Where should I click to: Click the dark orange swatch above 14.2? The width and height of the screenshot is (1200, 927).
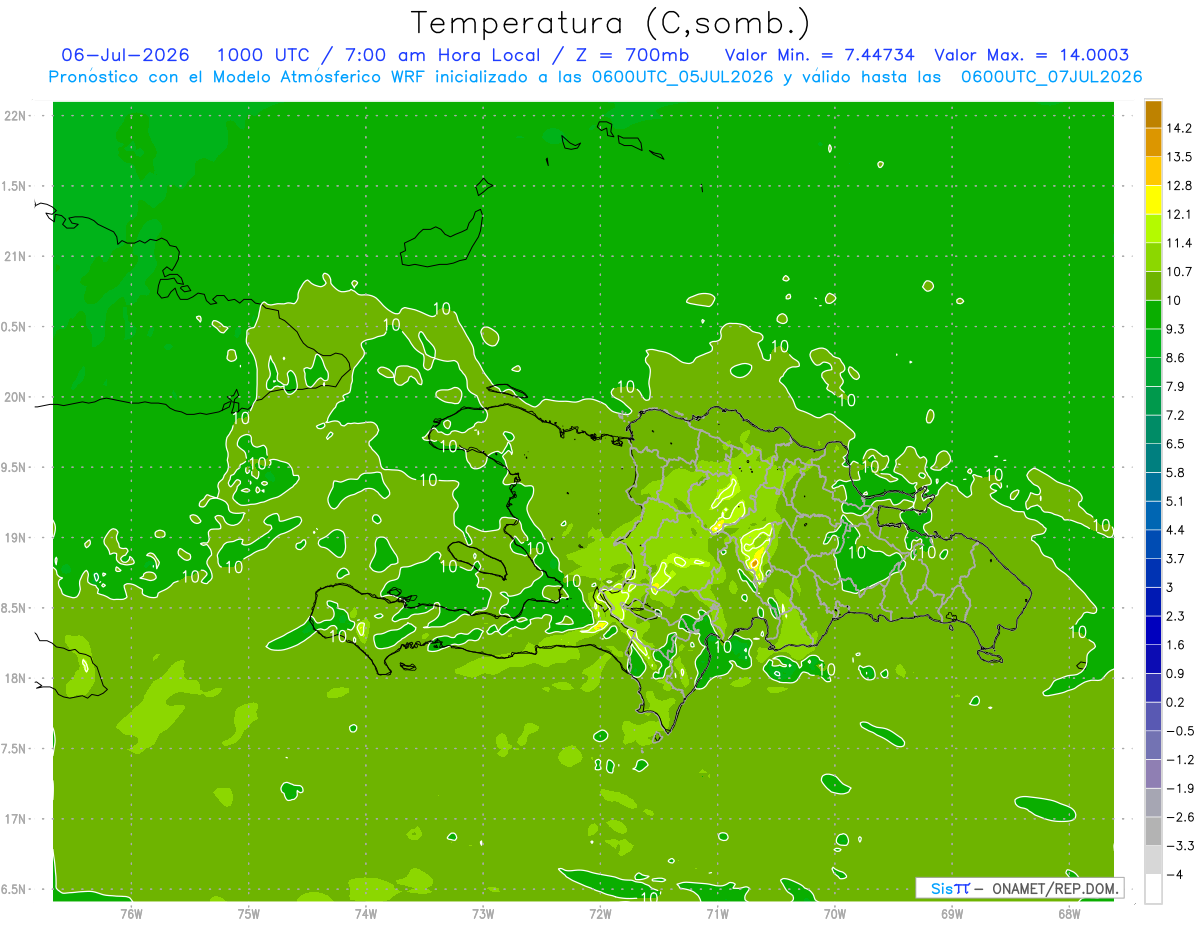coord(1154,114)
